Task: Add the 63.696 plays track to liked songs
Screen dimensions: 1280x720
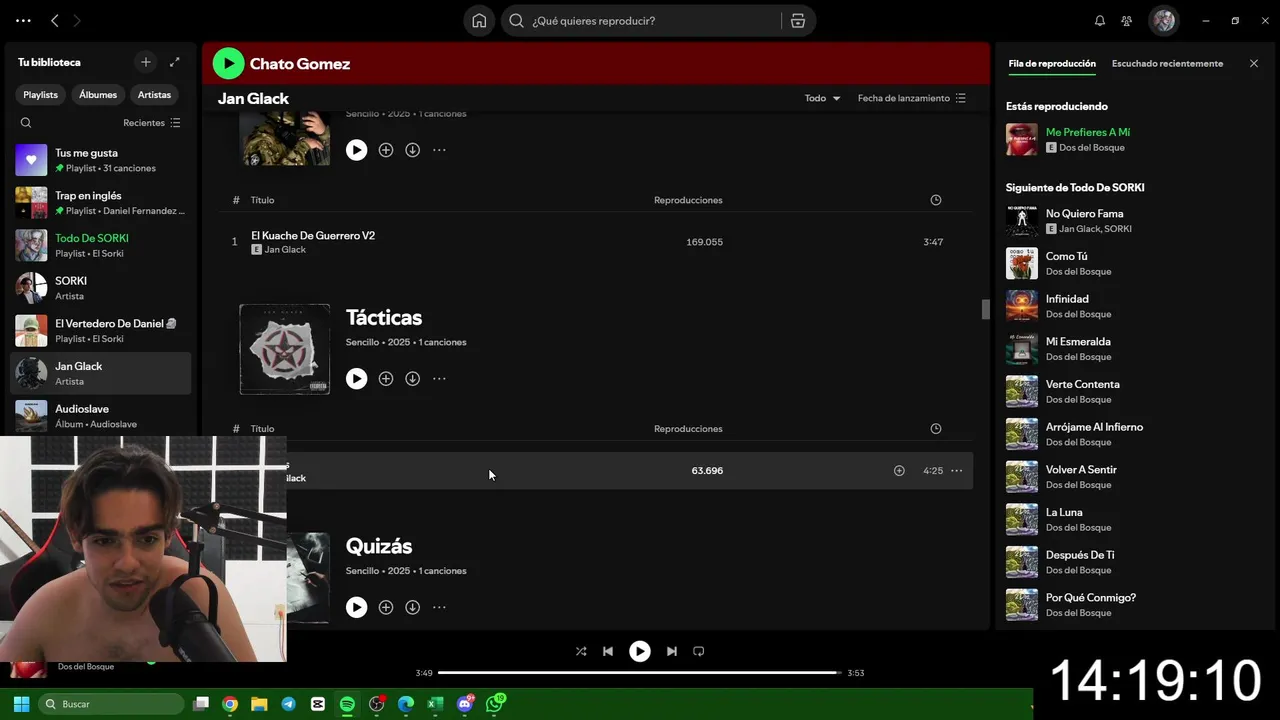Action: (x=899, y=471)
